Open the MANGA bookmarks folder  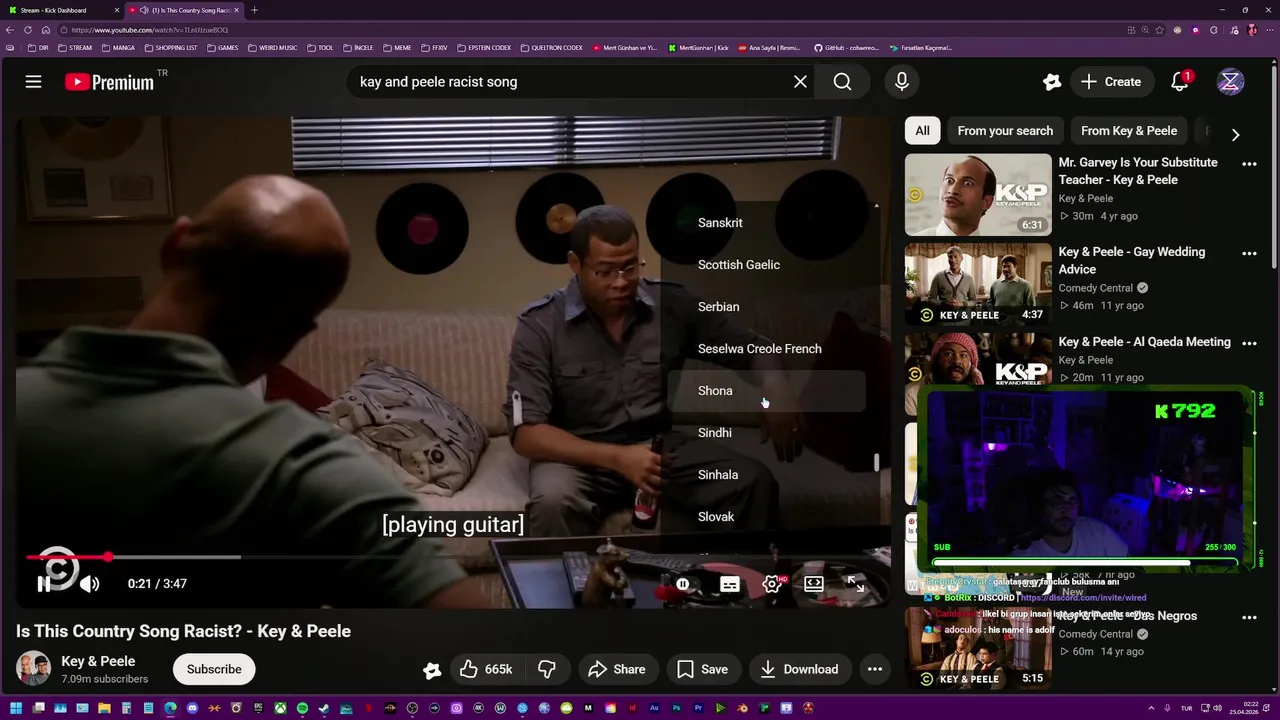click(118, 48)
